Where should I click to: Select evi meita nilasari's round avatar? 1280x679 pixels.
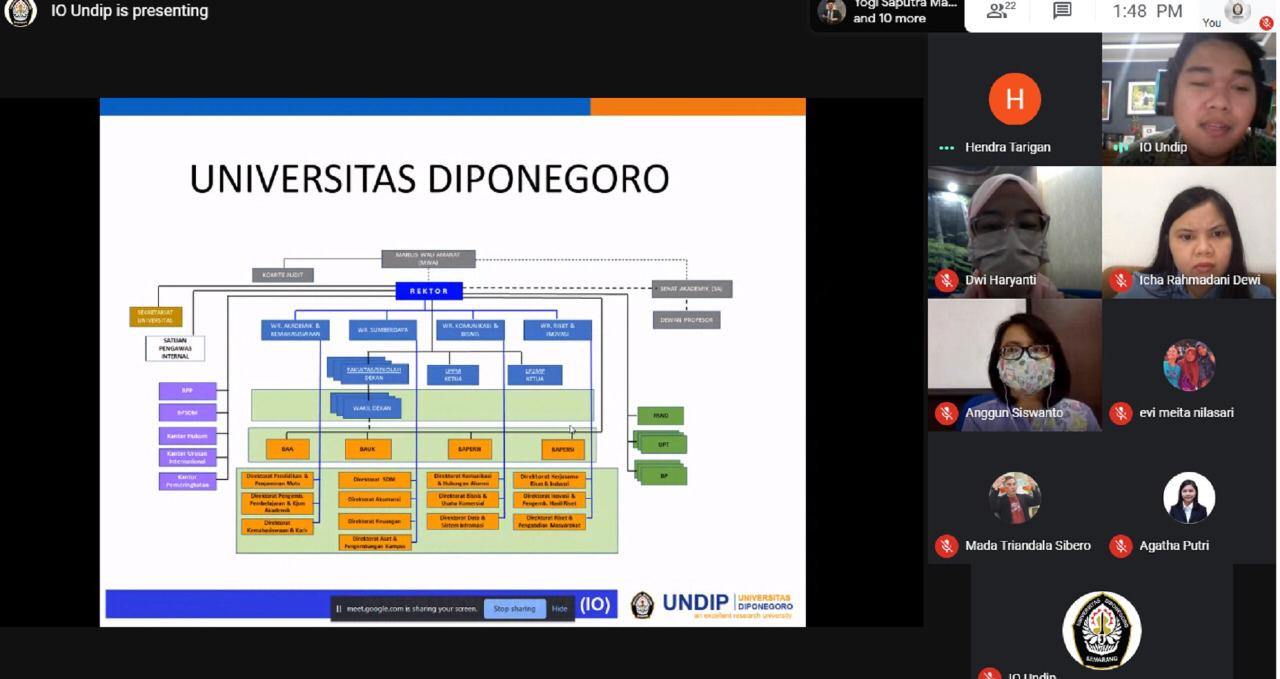(1189, 365)
